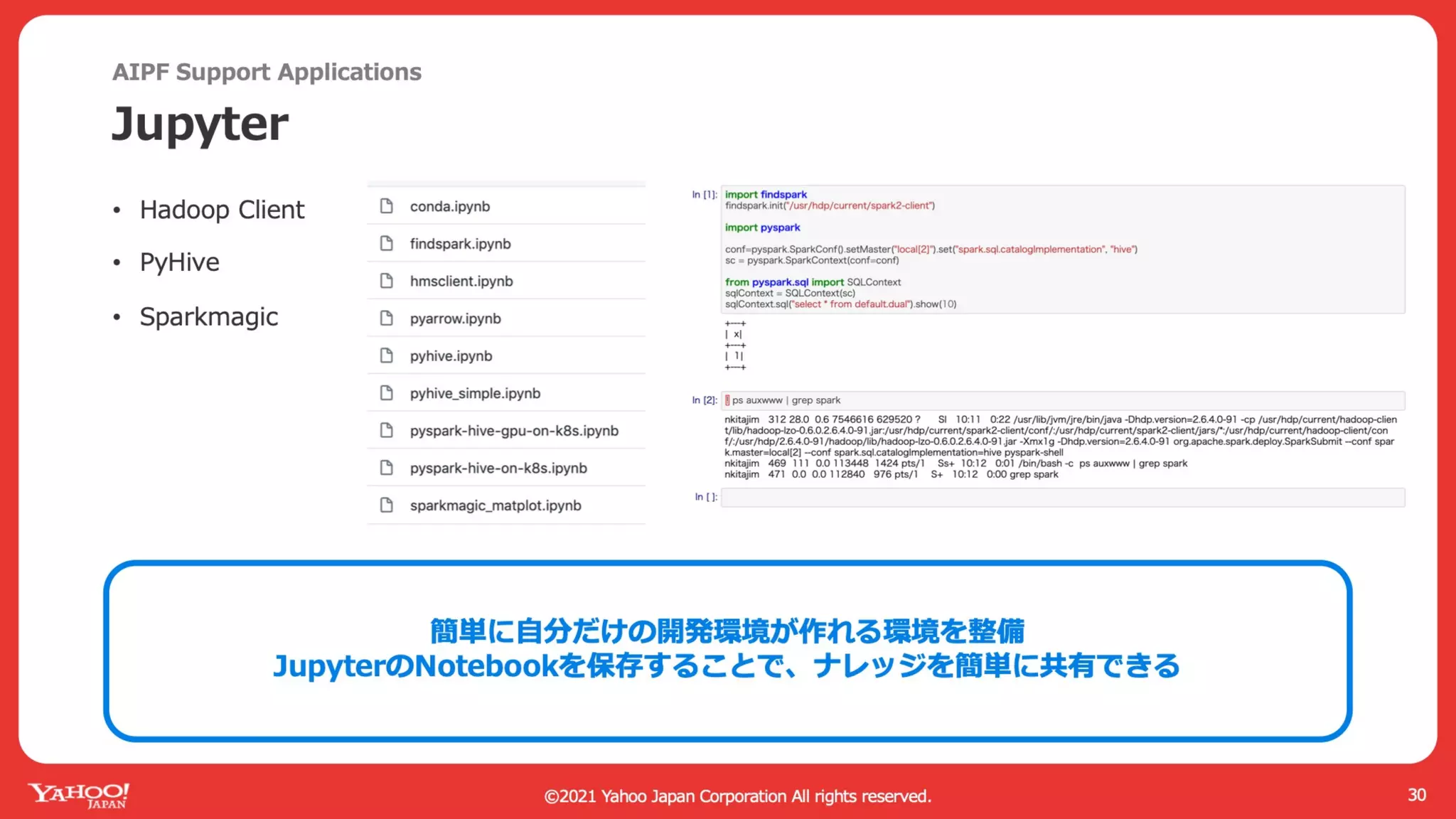Click the file icon beside hmsclient.ipynb

(387, 281)
